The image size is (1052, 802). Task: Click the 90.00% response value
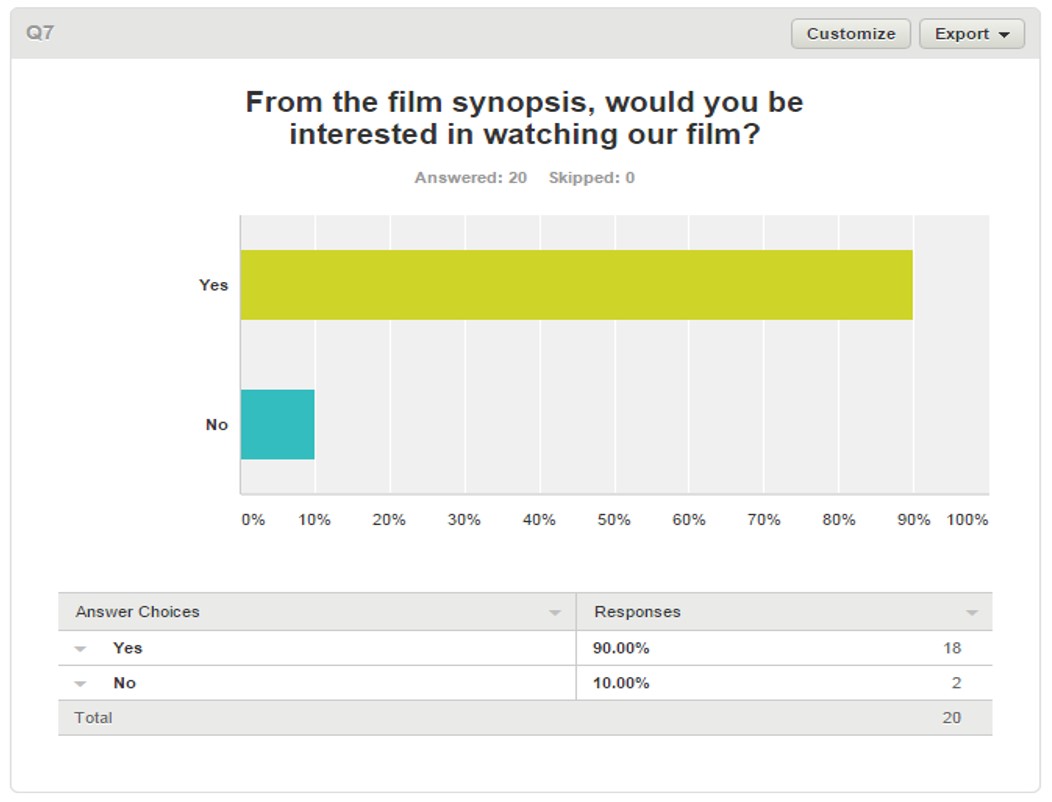pyautogui.click(x=620, y=647)
